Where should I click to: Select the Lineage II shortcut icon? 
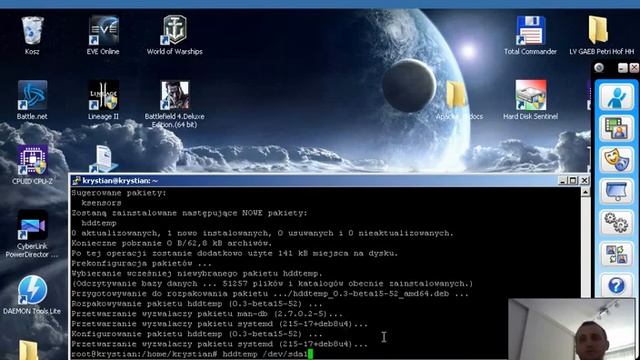[x=104, y=95]
